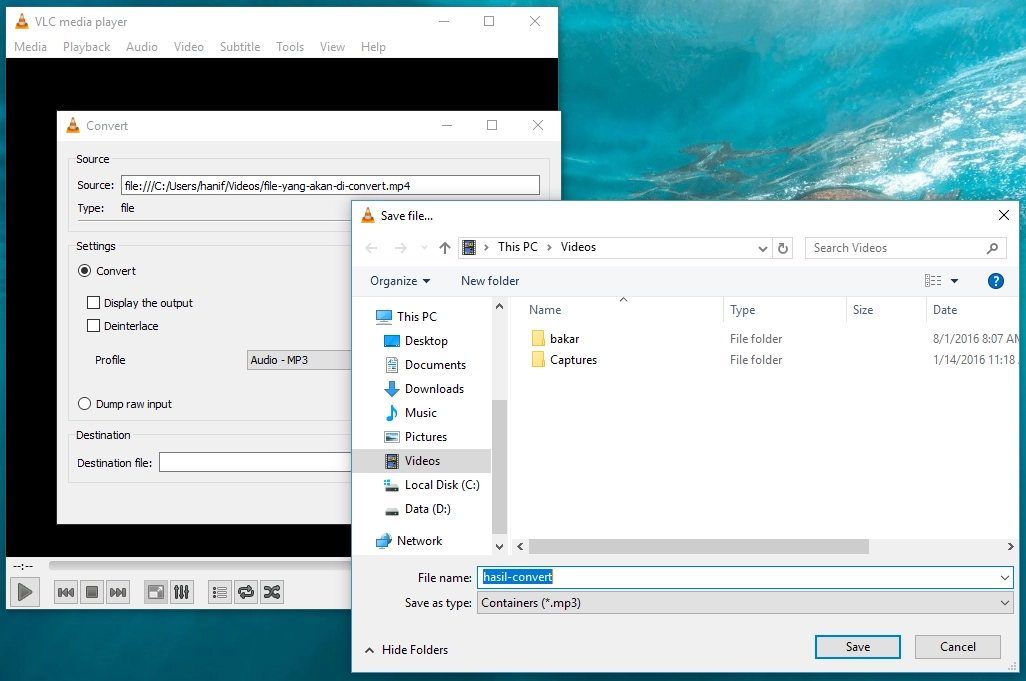1026x681 pixels.
Task: Click the search magnifier icon in Search Videos
Action: 992,248
